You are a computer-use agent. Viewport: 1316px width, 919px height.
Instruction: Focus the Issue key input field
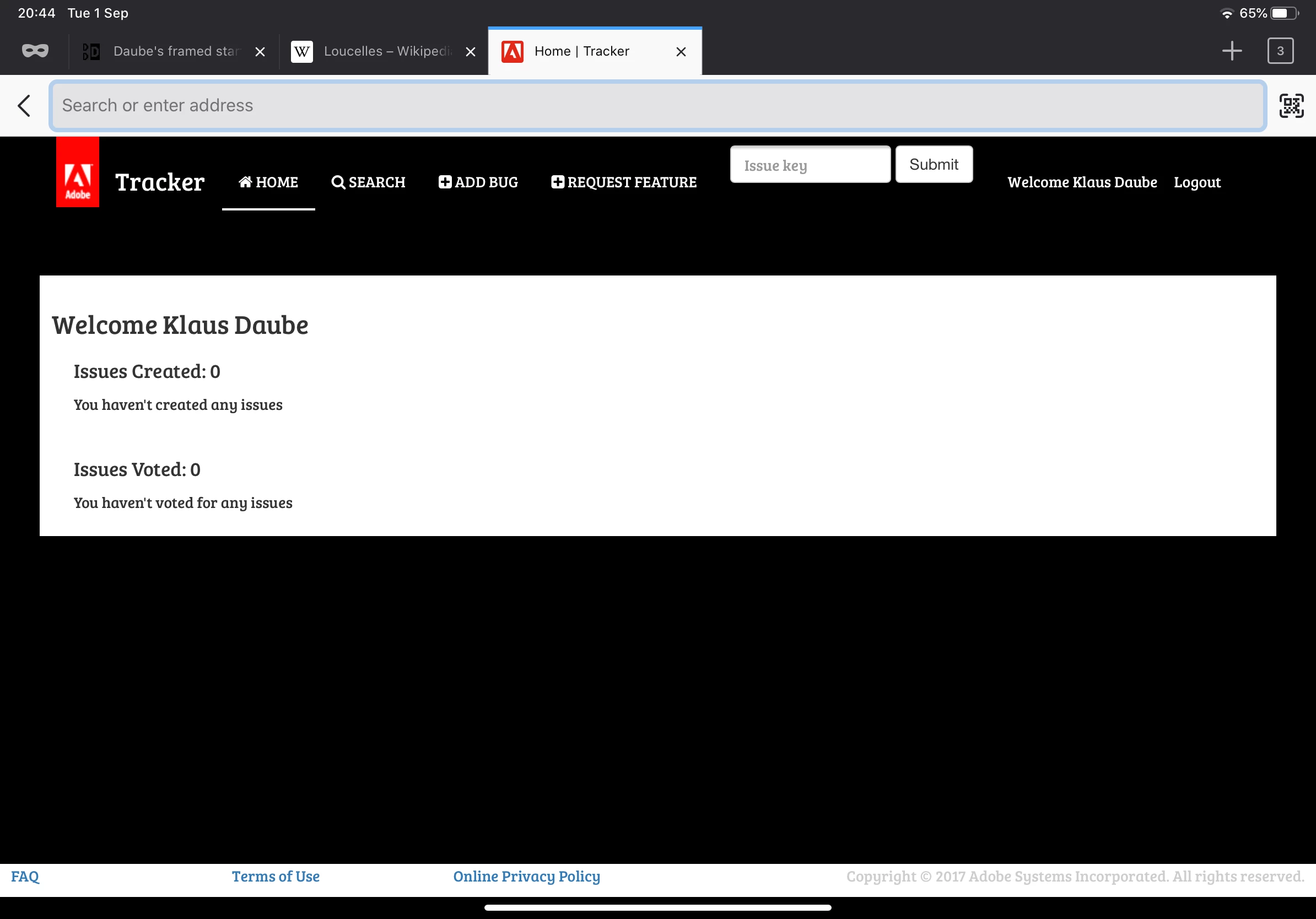tap(810, 165)
